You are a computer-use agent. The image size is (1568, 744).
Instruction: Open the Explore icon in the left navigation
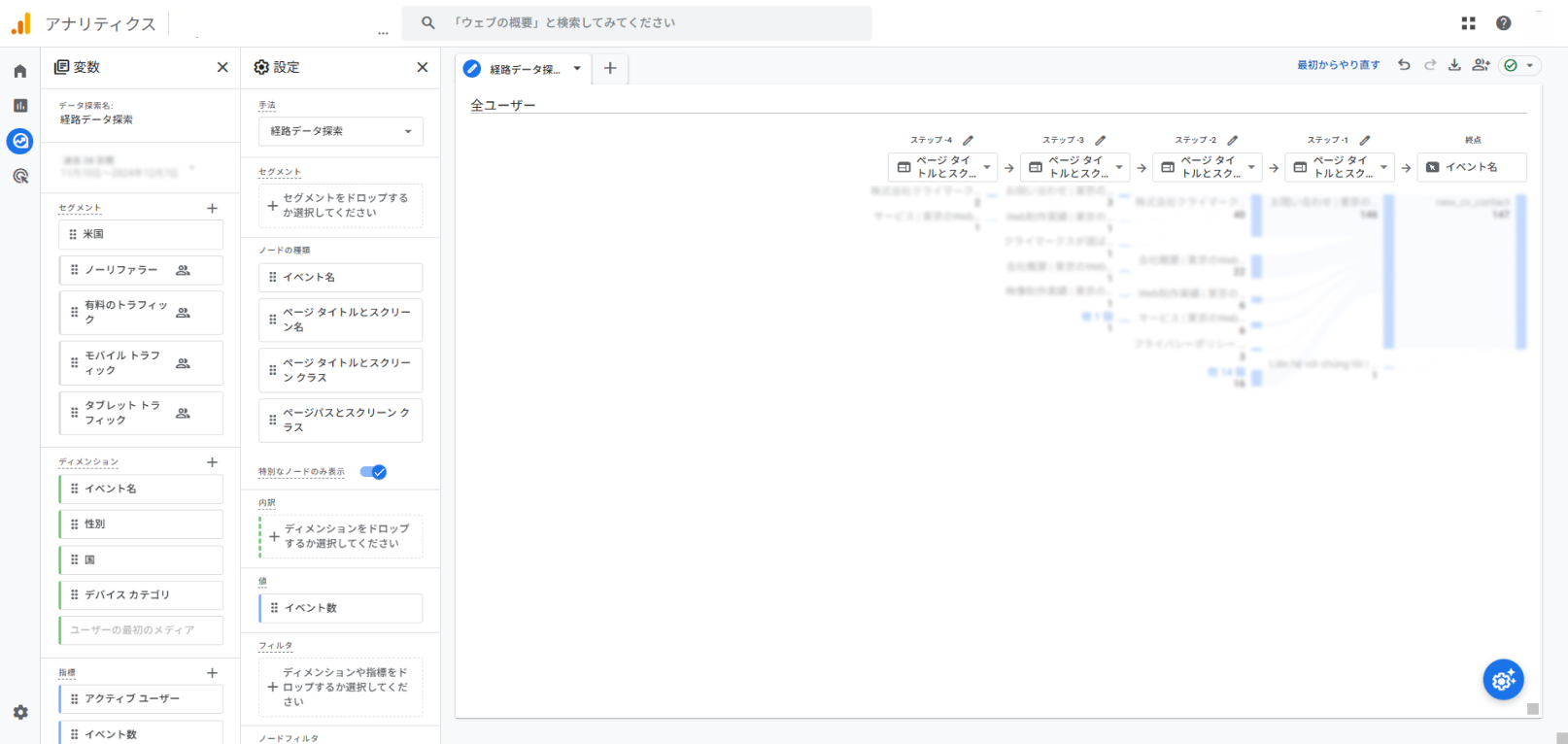point(19,141)
